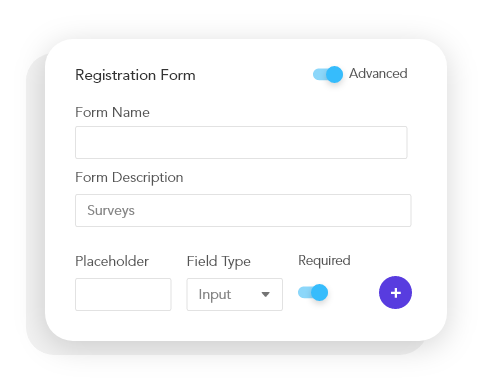
Task: Click the Advanced label next to the switch
Action: tap(378, 74)
